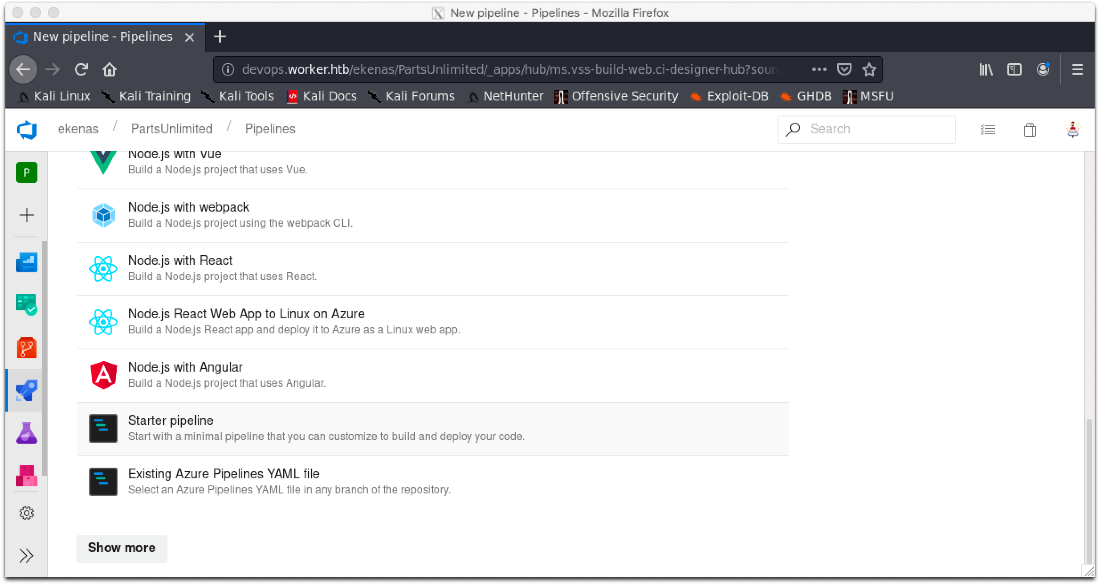Image resolution: width=1100 pixels, height=585 pixels.
Task: Click the webpack cube icon
Action: tap(103, 215)
